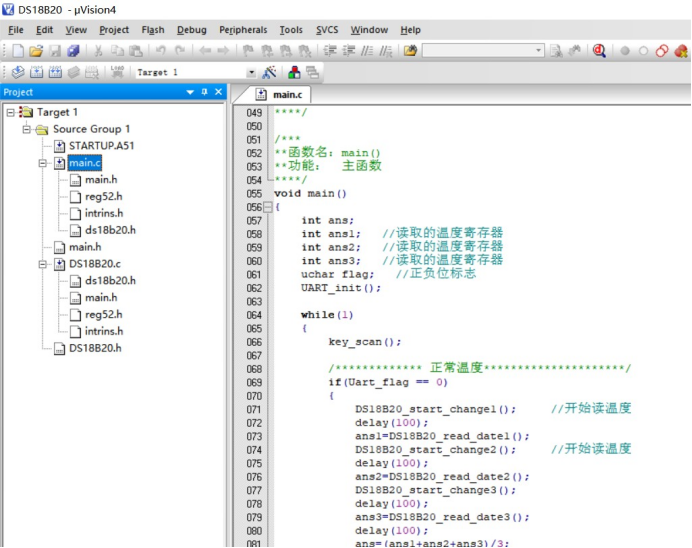This screenshot has width=692, height=548.
Task: Click the Cut scissors icon
Action: (x=98, y=51)
